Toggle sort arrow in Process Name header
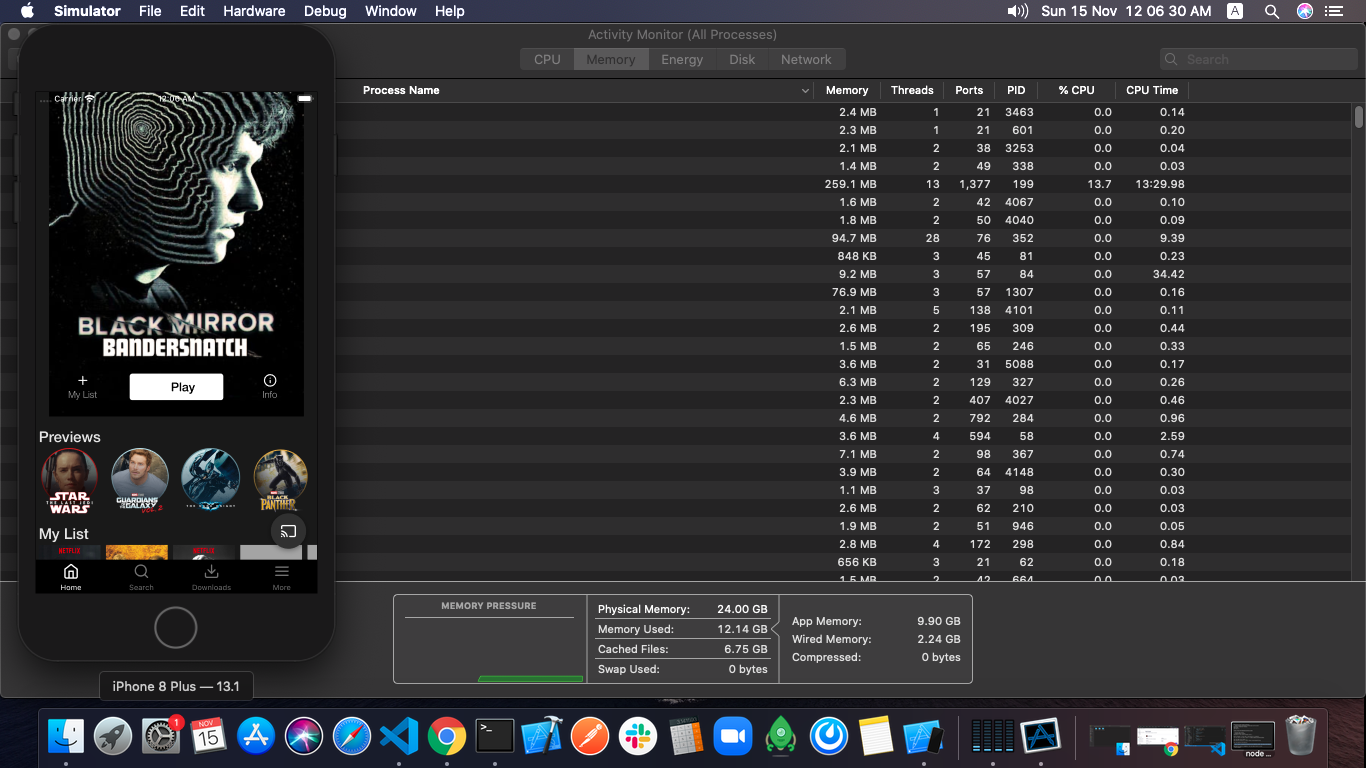 click(x=806, y=91)
